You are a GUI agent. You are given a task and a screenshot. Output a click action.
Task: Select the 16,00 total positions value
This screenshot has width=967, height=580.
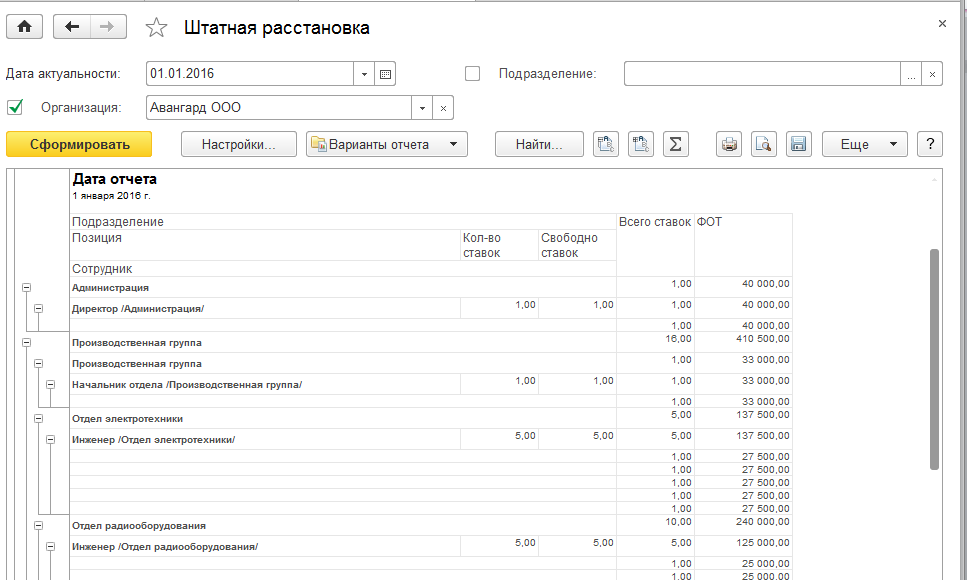(678, 339)
